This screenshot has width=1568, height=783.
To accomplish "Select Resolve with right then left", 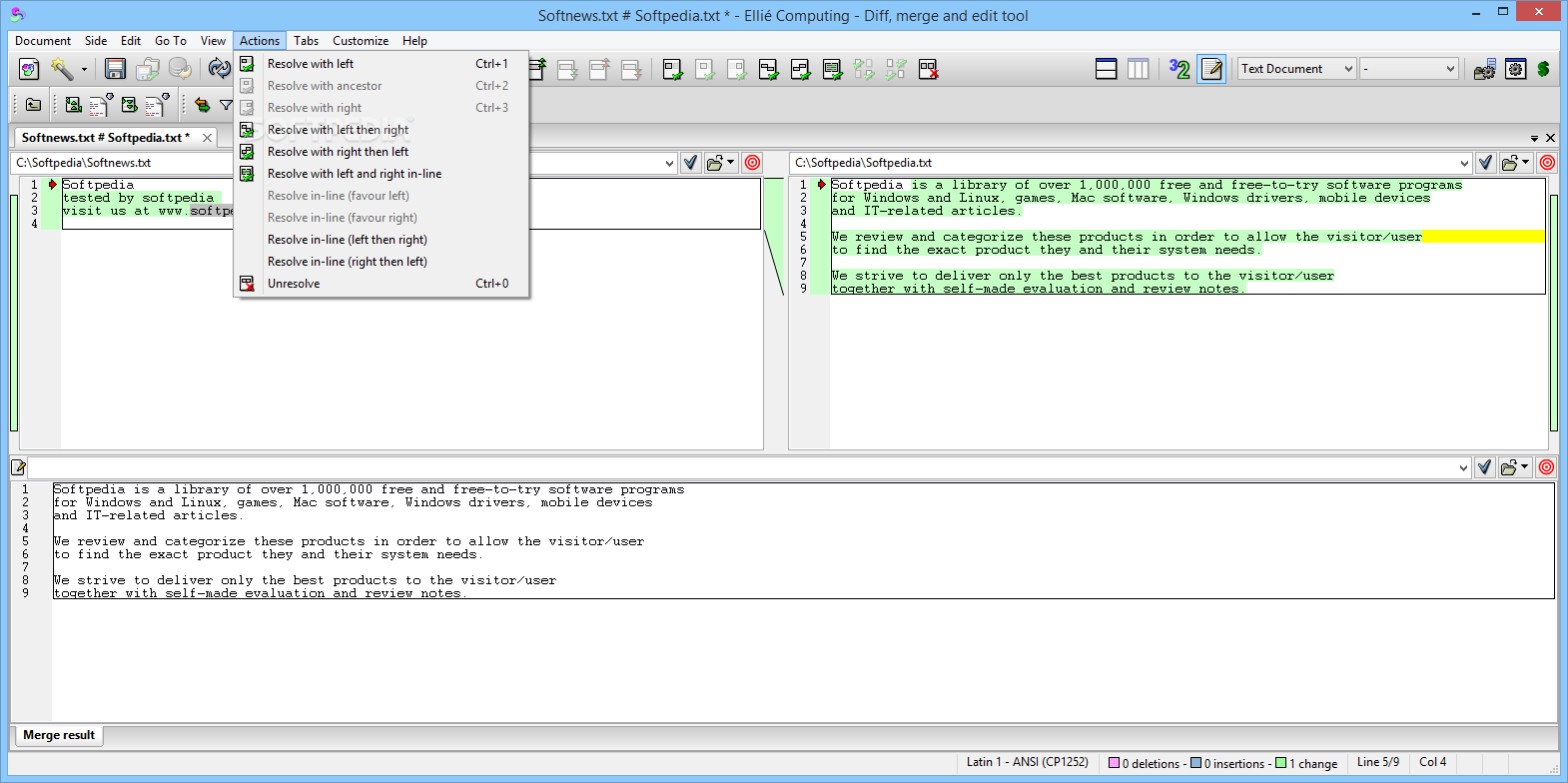I will click(x=382, y=152).
